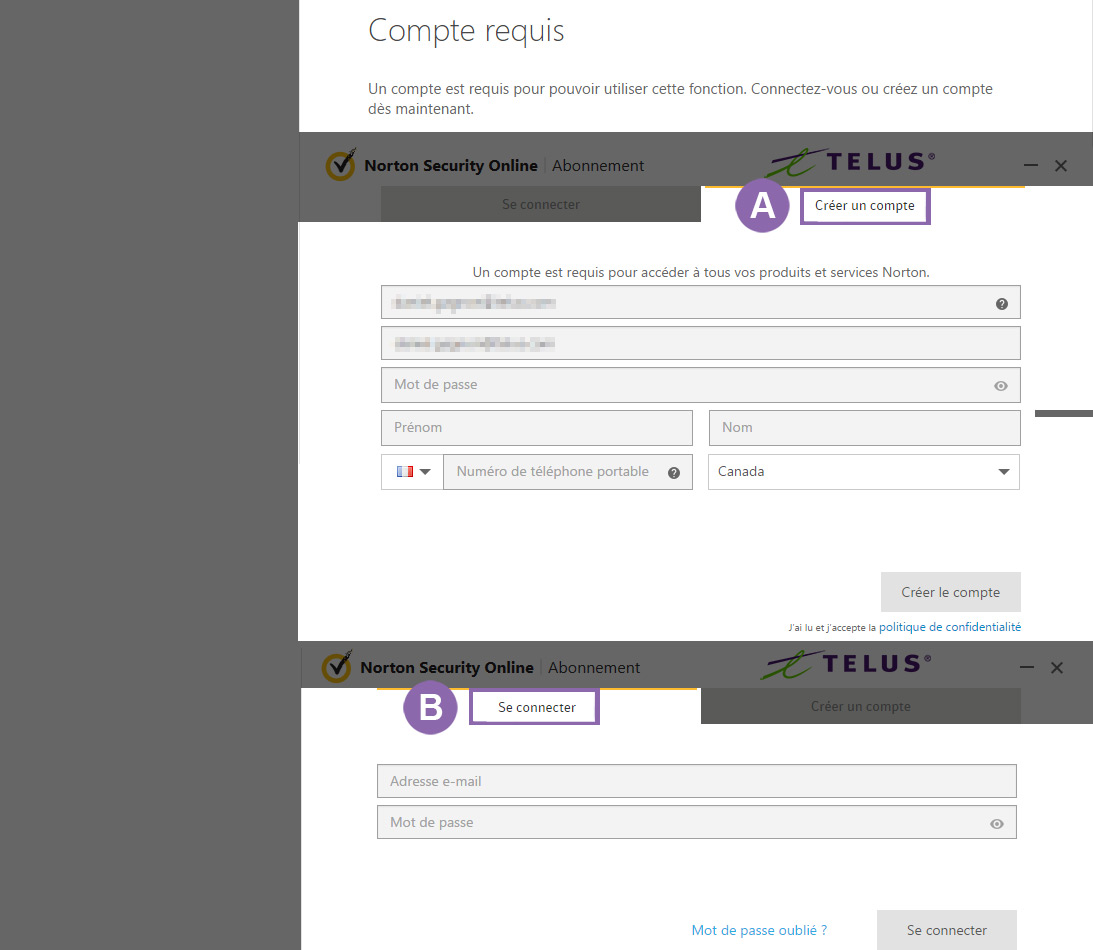Focus Adresse e-mail field
This screenshot has height=950, width=1093.
(696, 781)
